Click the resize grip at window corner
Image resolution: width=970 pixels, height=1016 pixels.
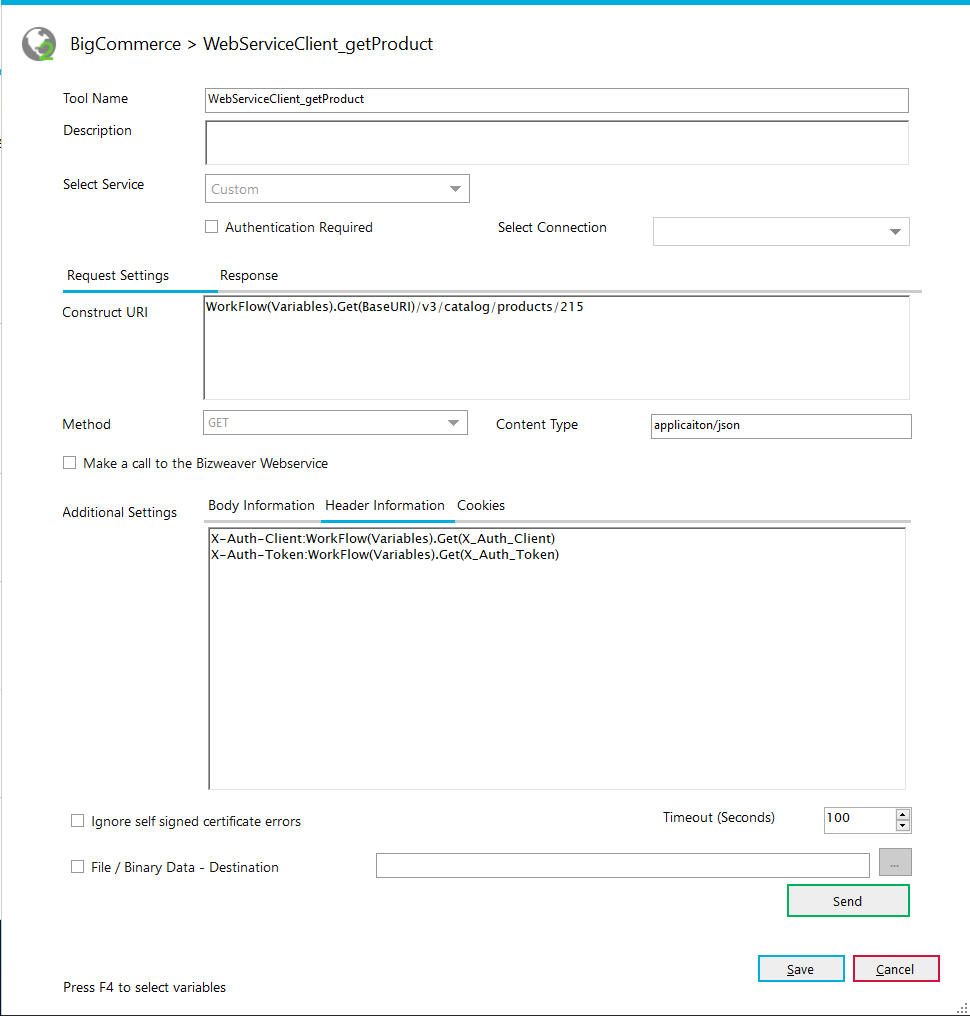(962, 1009)
